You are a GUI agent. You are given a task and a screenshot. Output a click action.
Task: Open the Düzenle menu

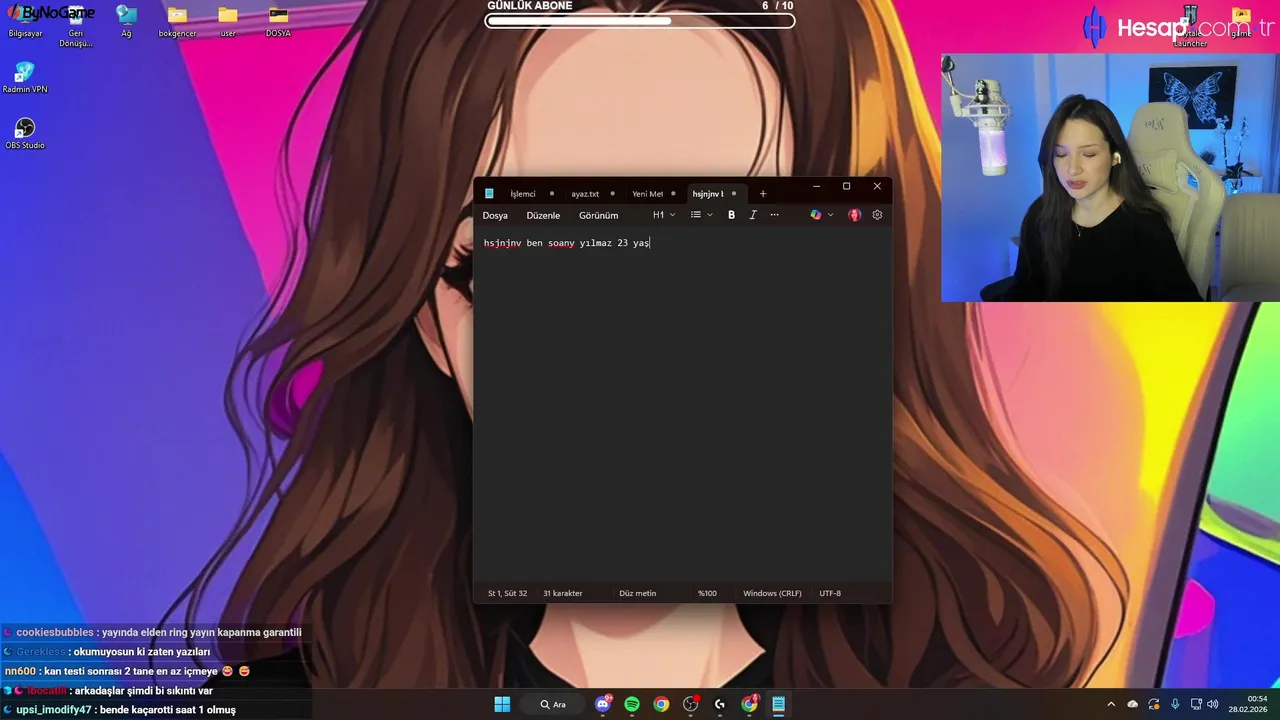[x=543, y=215]
